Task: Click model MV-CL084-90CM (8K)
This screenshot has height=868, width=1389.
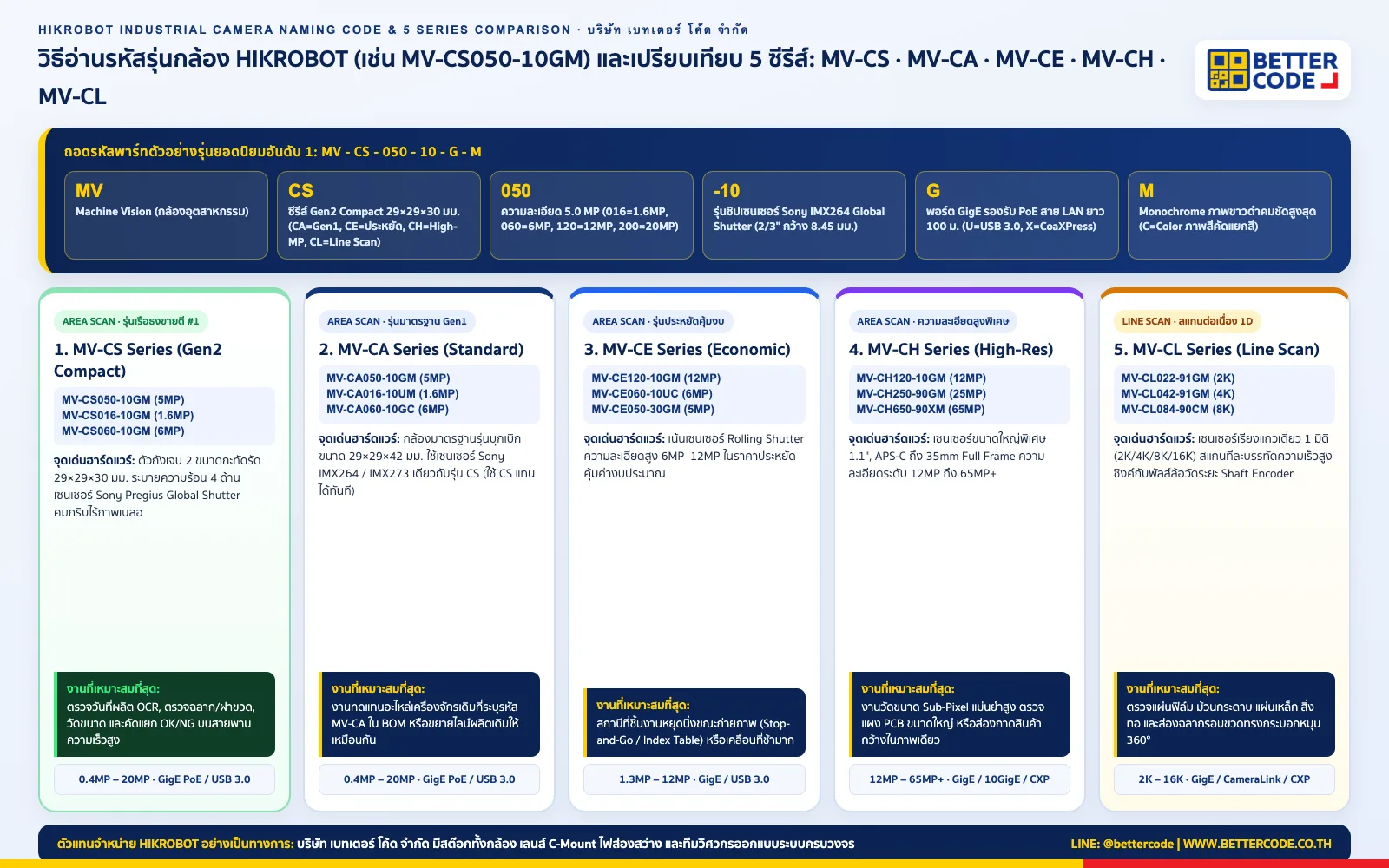Action: coord(1177,410)
